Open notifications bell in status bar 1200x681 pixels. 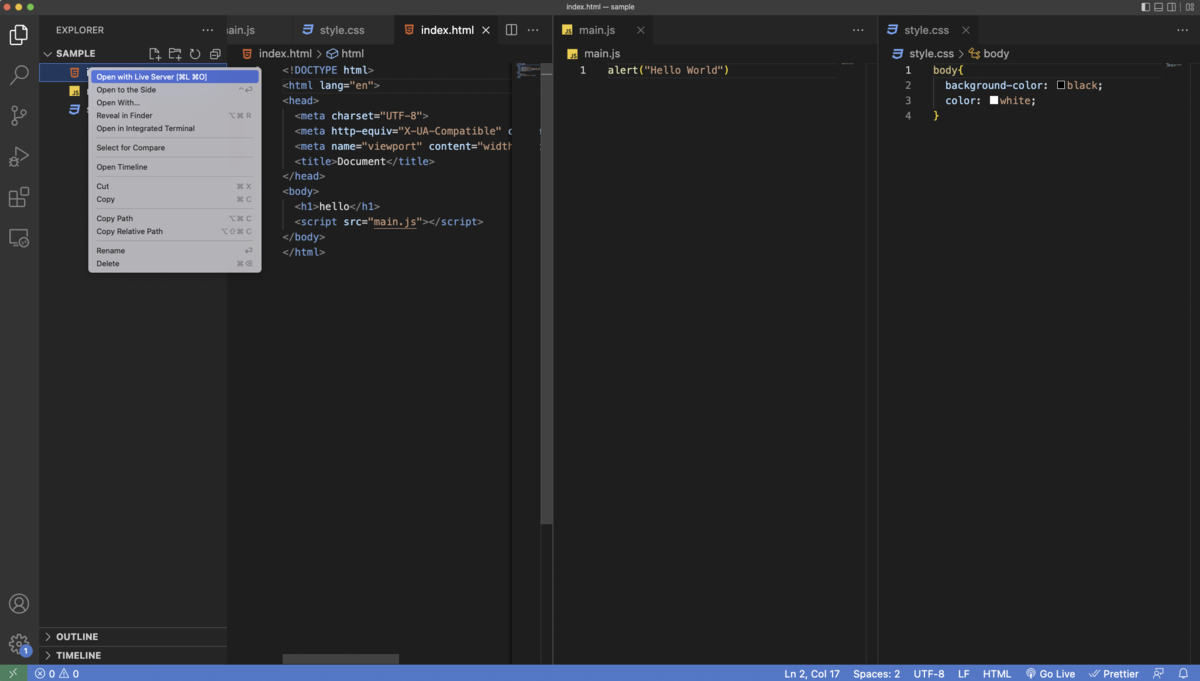[1184, 673]
